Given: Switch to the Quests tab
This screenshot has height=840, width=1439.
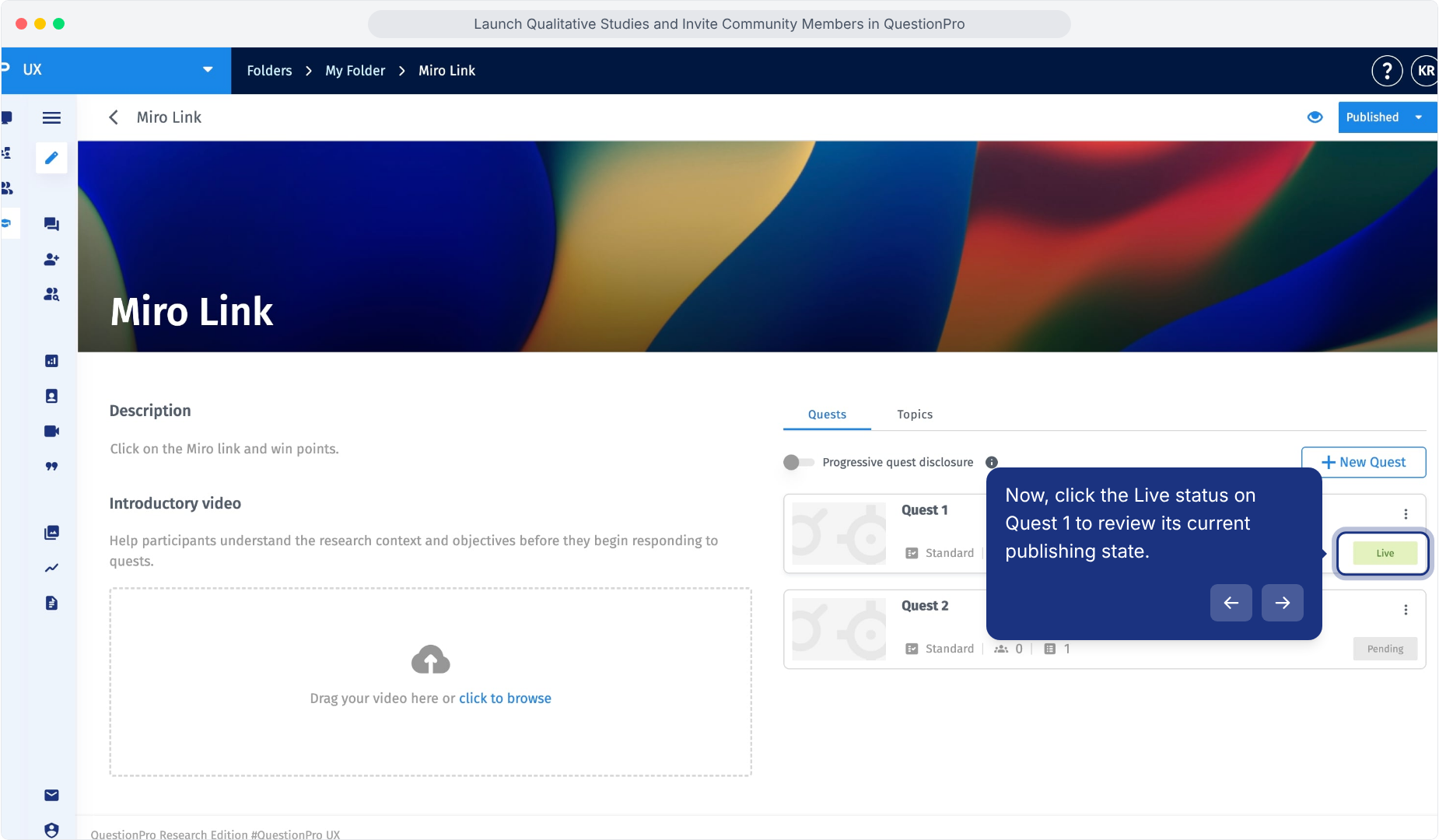Looking at the screenshot, I should [x=827, y=415].
